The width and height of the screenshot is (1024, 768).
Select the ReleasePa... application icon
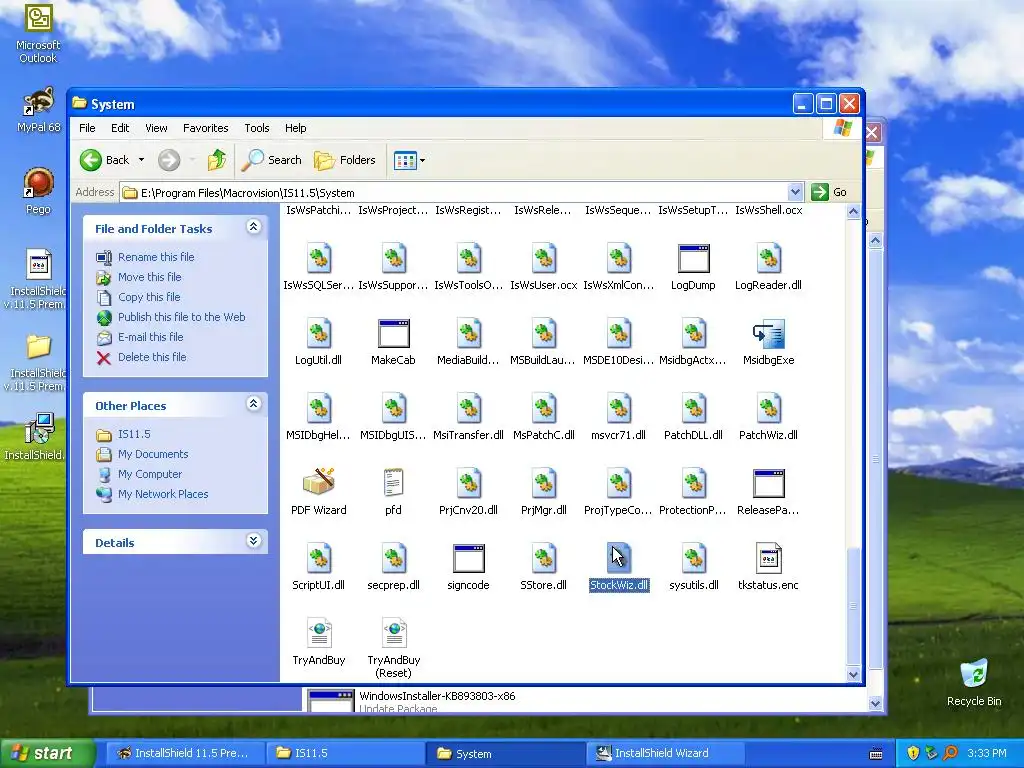pyautogui.click(x=768, y=483)
